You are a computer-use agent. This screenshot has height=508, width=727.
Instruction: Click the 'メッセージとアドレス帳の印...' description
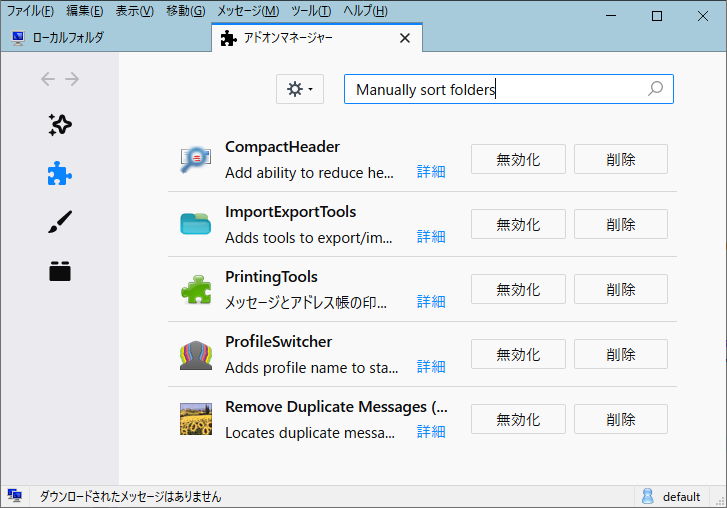(x=306, y=303)
